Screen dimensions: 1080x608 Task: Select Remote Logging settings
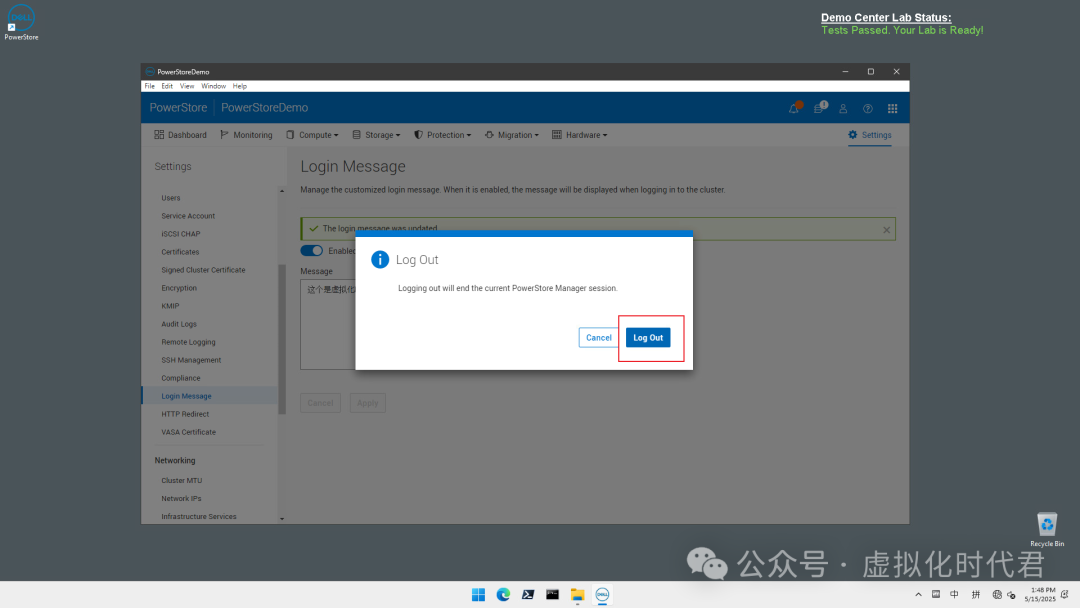[188, 342]
